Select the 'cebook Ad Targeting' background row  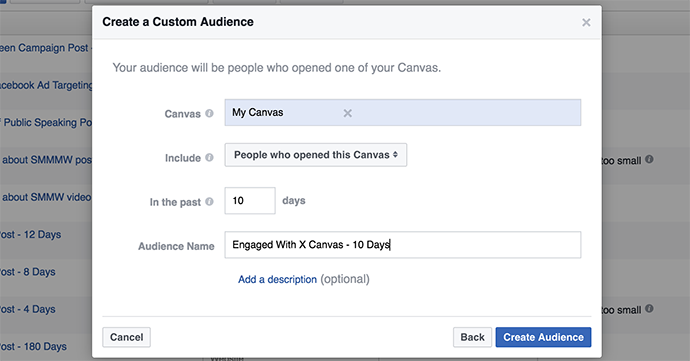click(46, 85)
